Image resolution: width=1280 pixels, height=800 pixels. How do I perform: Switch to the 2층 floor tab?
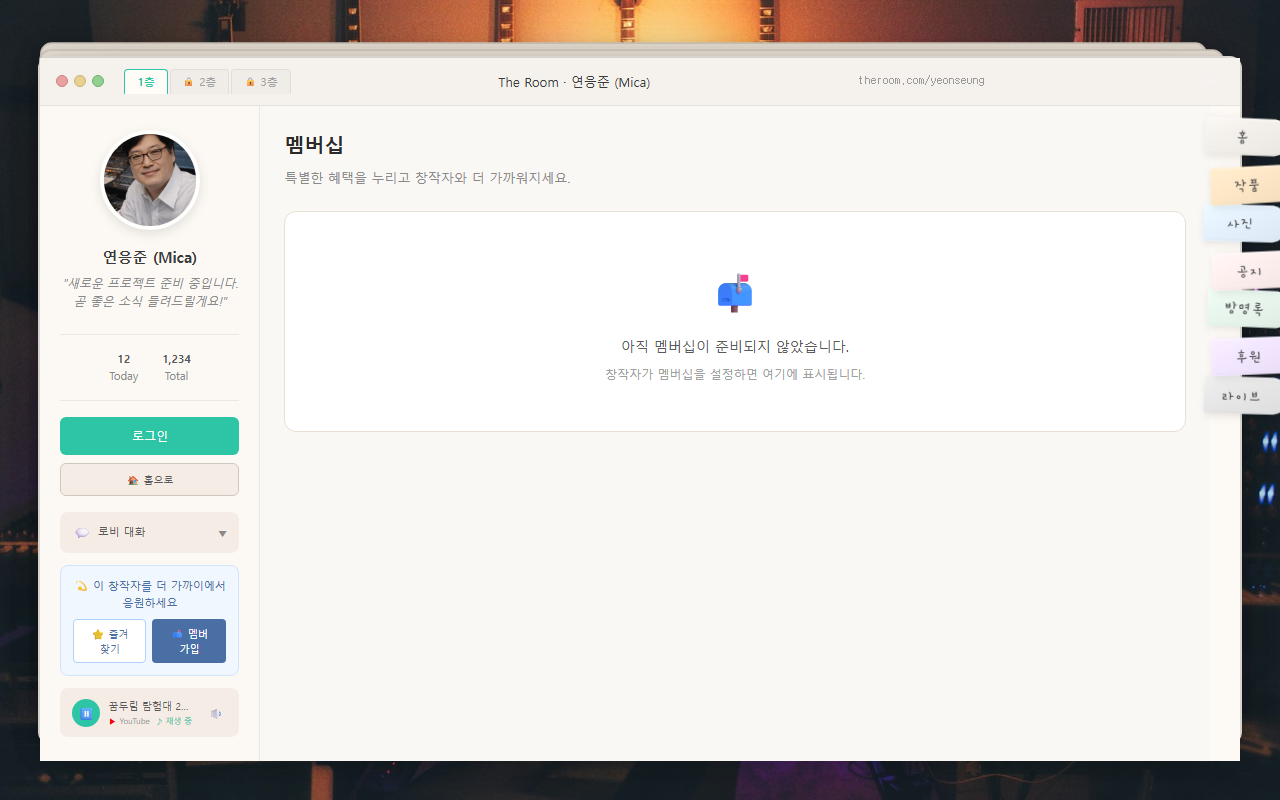(x=200, y=82)
